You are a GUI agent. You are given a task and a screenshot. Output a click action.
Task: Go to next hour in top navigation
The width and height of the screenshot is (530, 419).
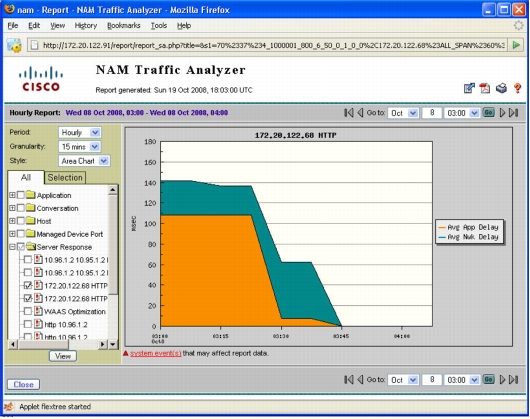(502, 113)
